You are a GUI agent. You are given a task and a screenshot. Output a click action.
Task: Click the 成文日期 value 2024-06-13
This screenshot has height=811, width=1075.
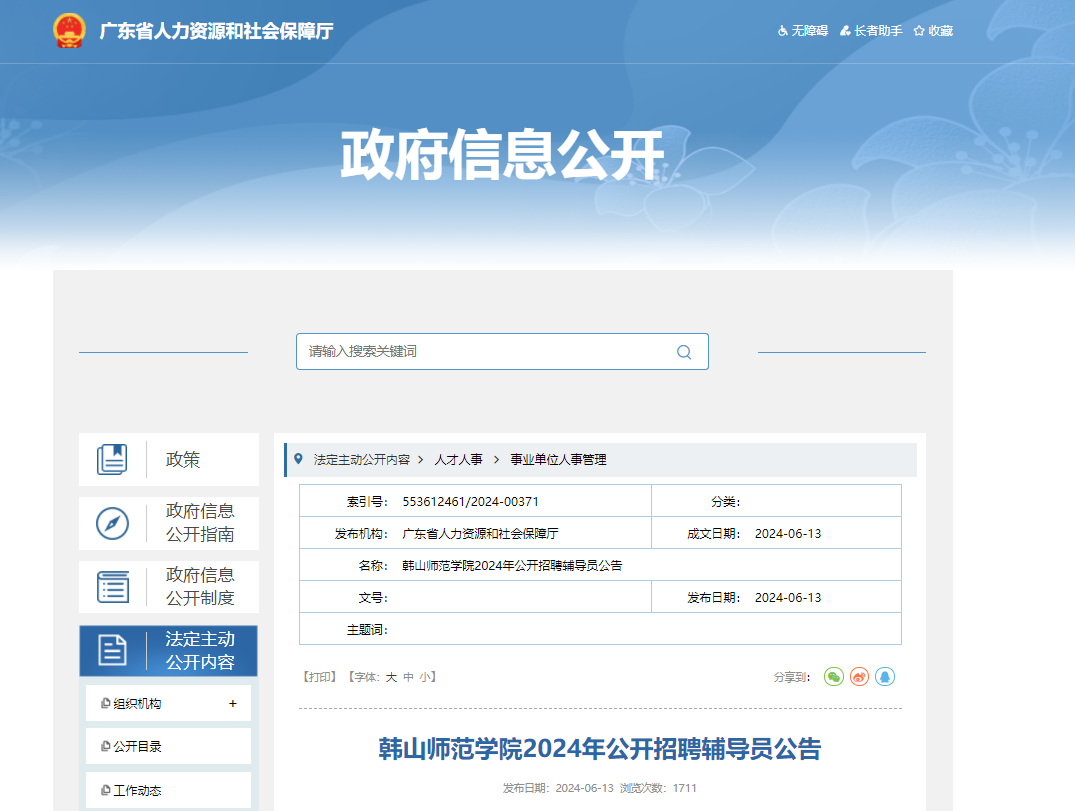click(788, 533)
